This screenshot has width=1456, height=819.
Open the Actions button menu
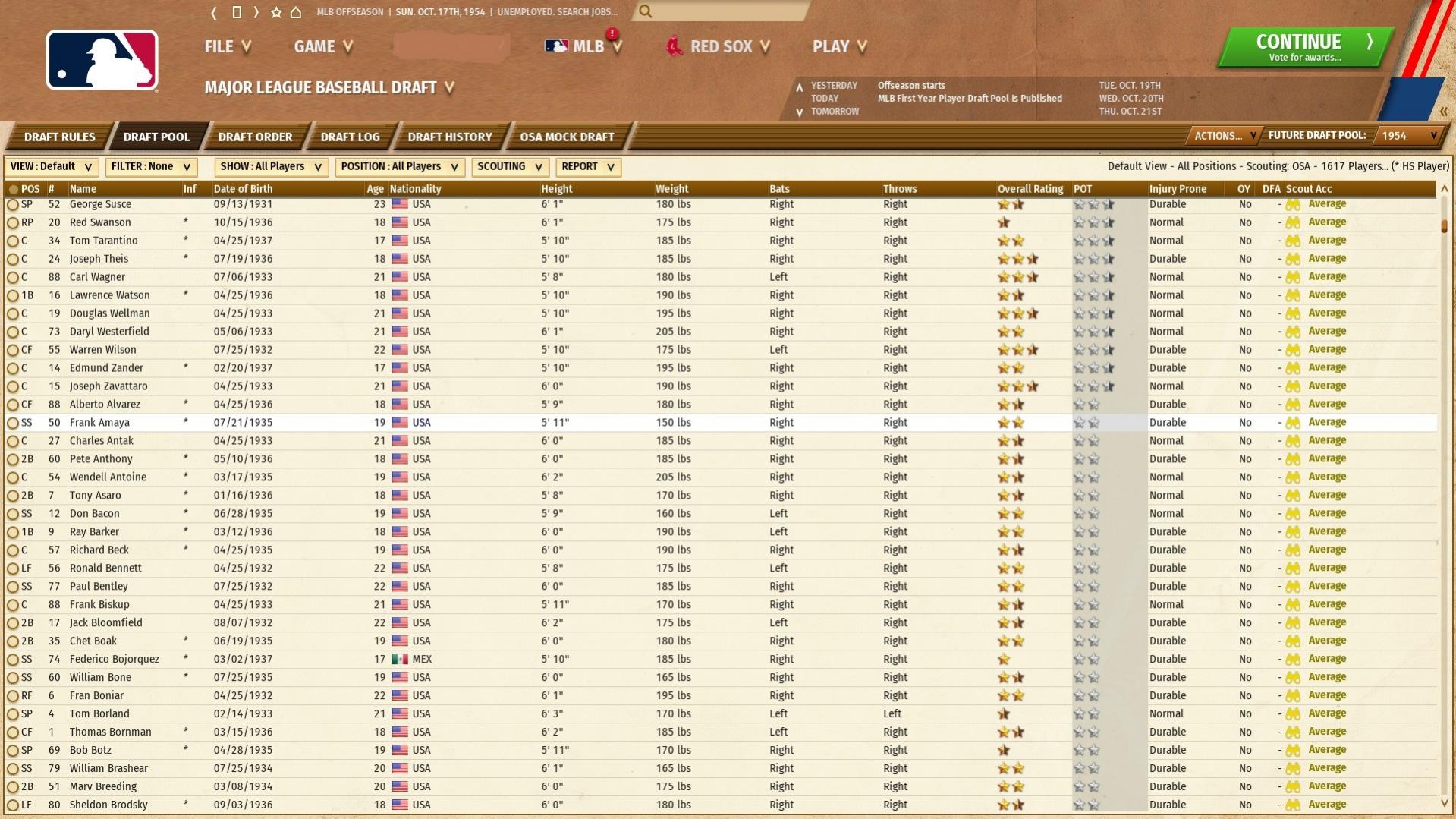[x=1224, y=136]
